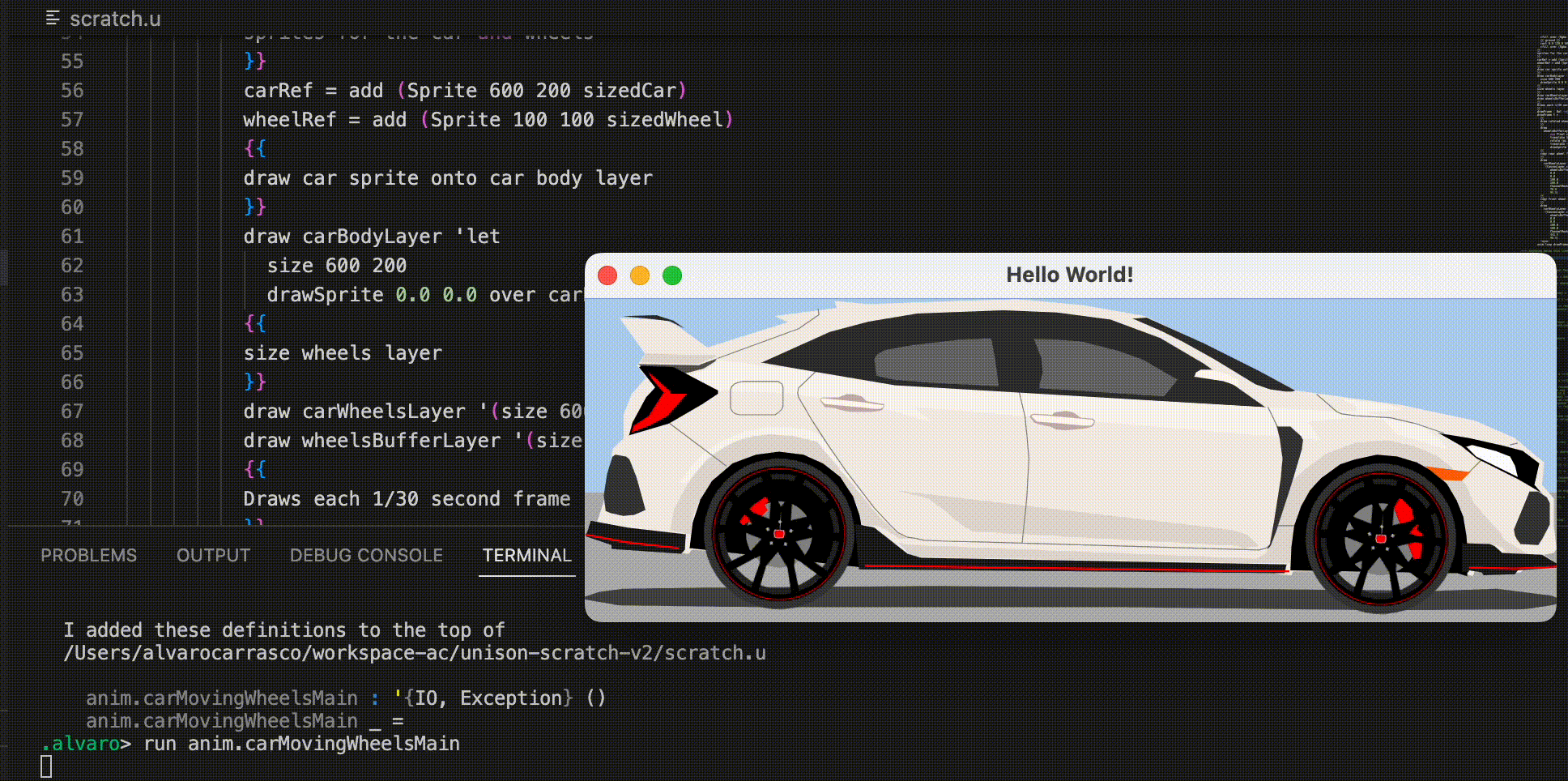This screenshot has width=1568, height=781.
Task: Click the closing '}}' on line 60
Action: click(255, 207)
